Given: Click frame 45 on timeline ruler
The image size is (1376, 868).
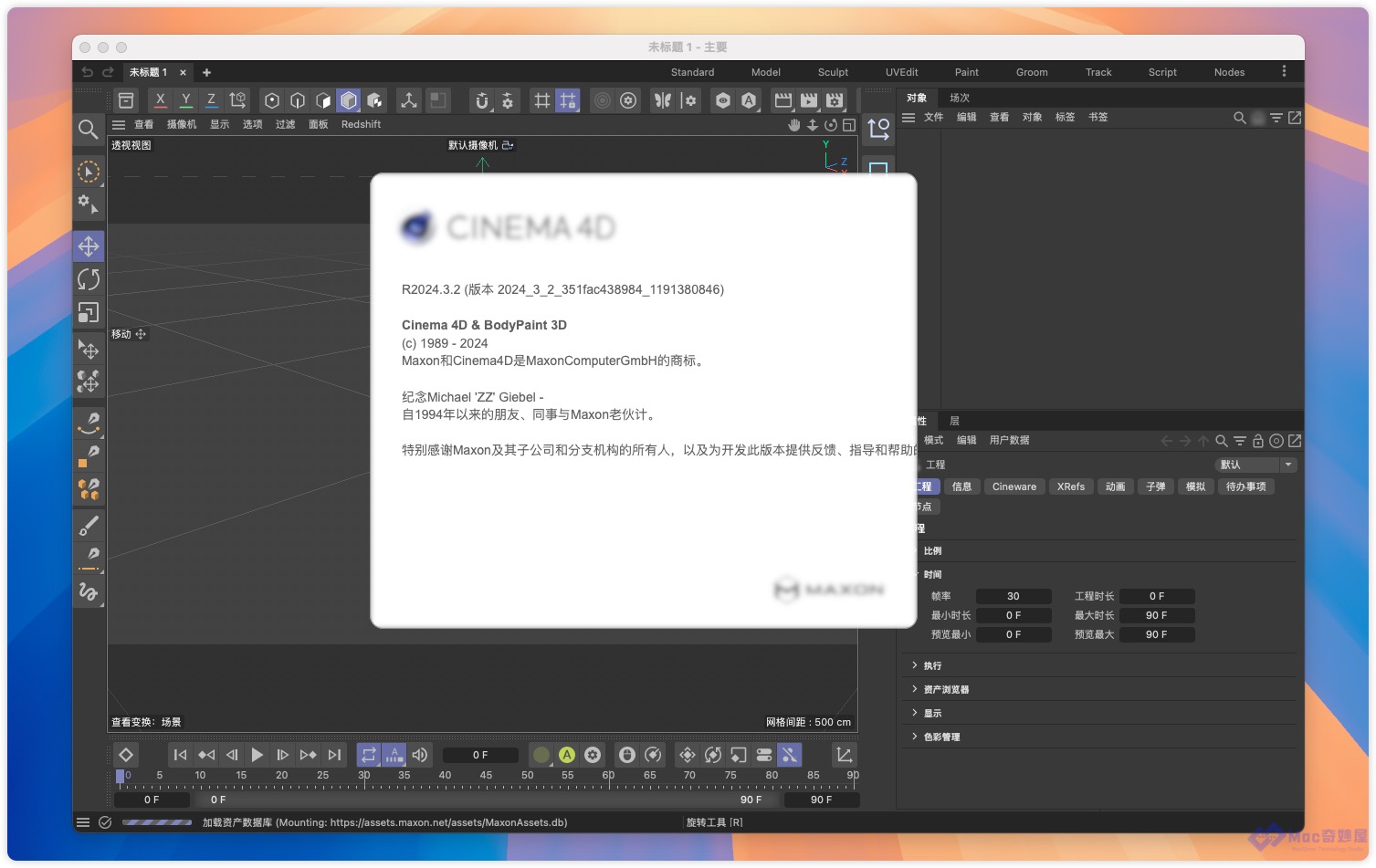Looking at the screenshot, I should (486, 776).
